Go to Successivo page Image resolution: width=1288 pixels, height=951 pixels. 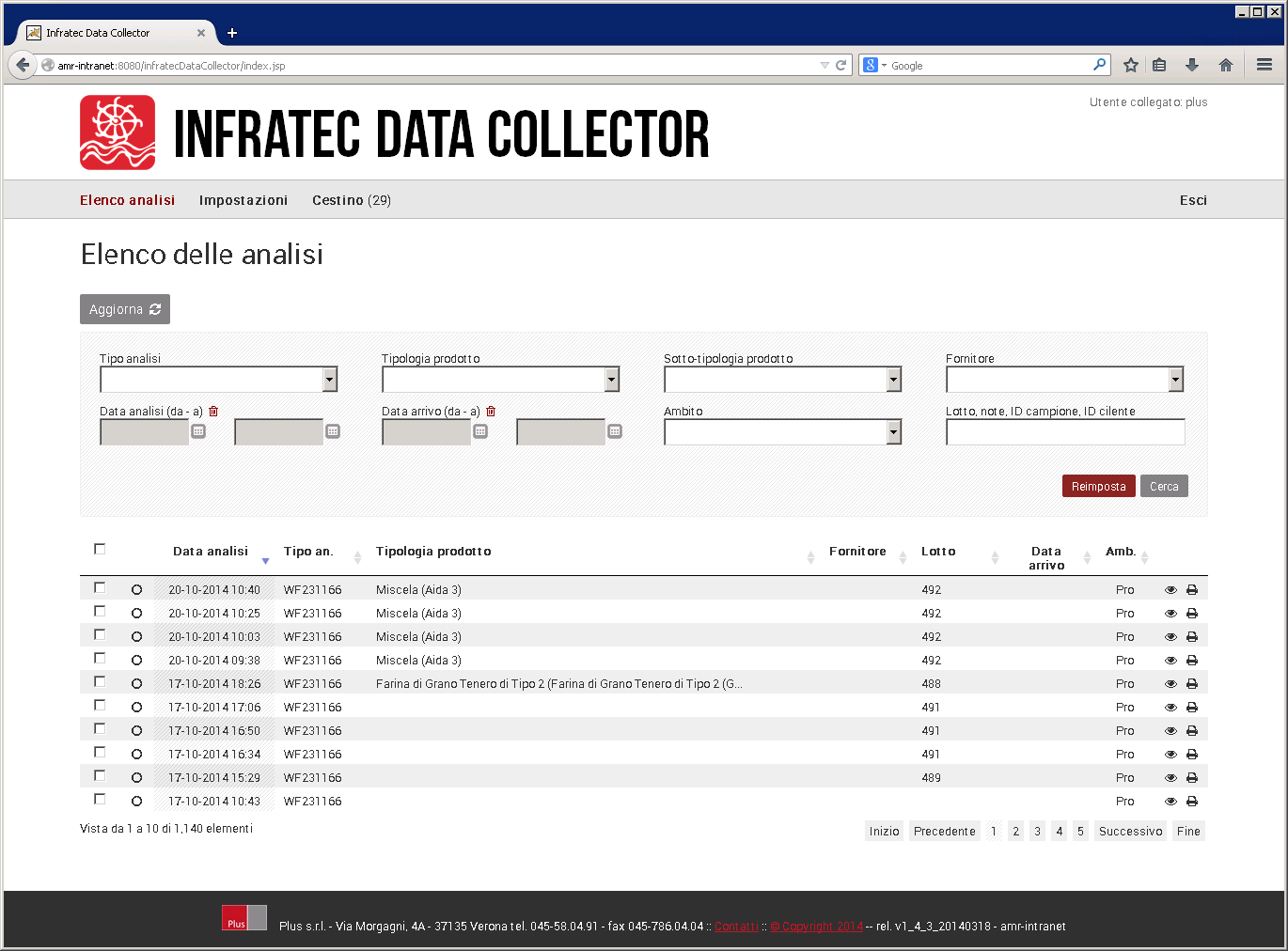click(x=1131, y=832)
